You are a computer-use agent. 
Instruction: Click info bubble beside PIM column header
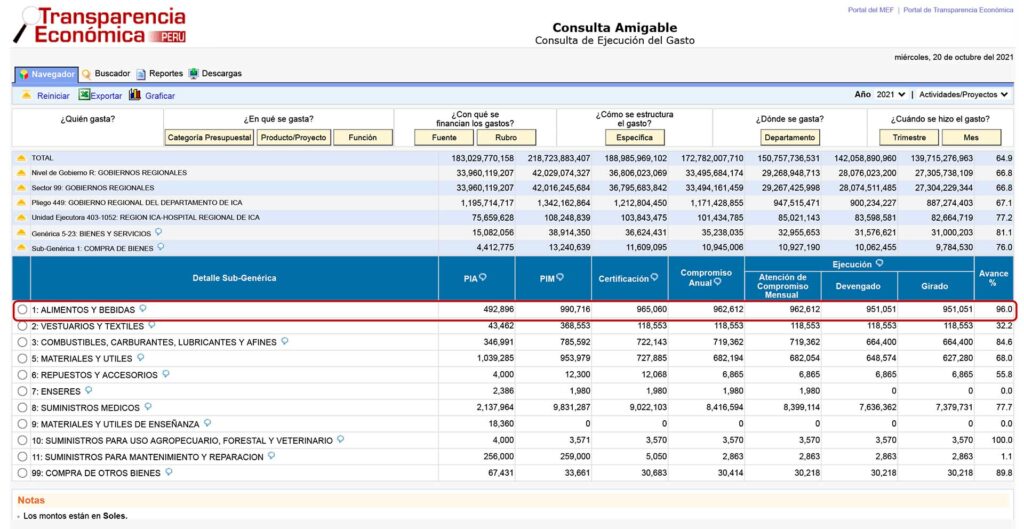click(560, 277)
